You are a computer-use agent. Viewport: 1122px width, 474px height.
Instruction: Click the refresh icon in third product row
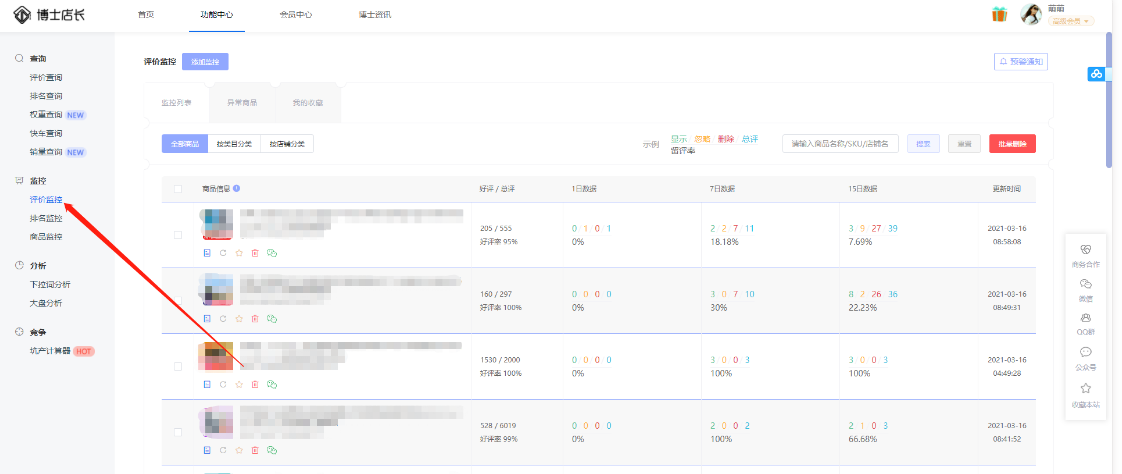(223, 384)
